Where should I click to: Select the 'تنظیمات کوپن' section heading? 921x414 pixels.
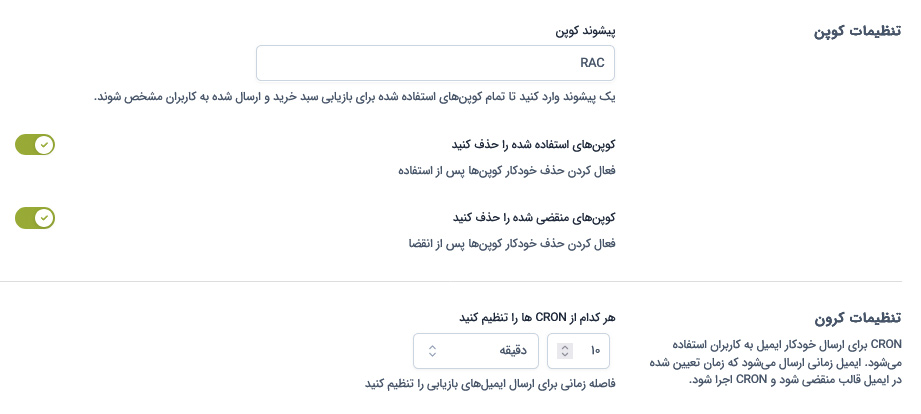857,31
